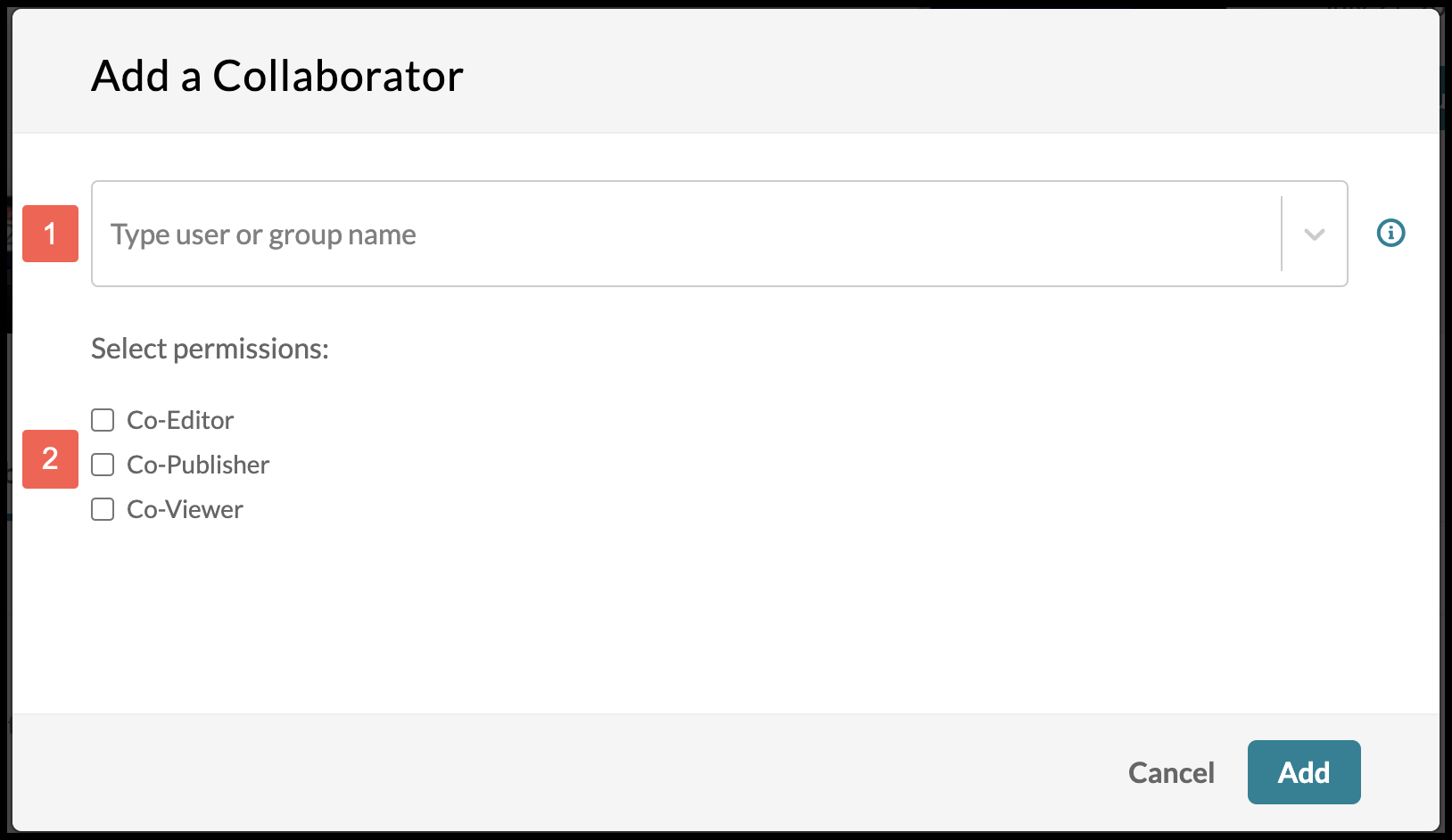Click the info icon beside the name field
Viewport: 1452px width, 840px height.
1390,233
